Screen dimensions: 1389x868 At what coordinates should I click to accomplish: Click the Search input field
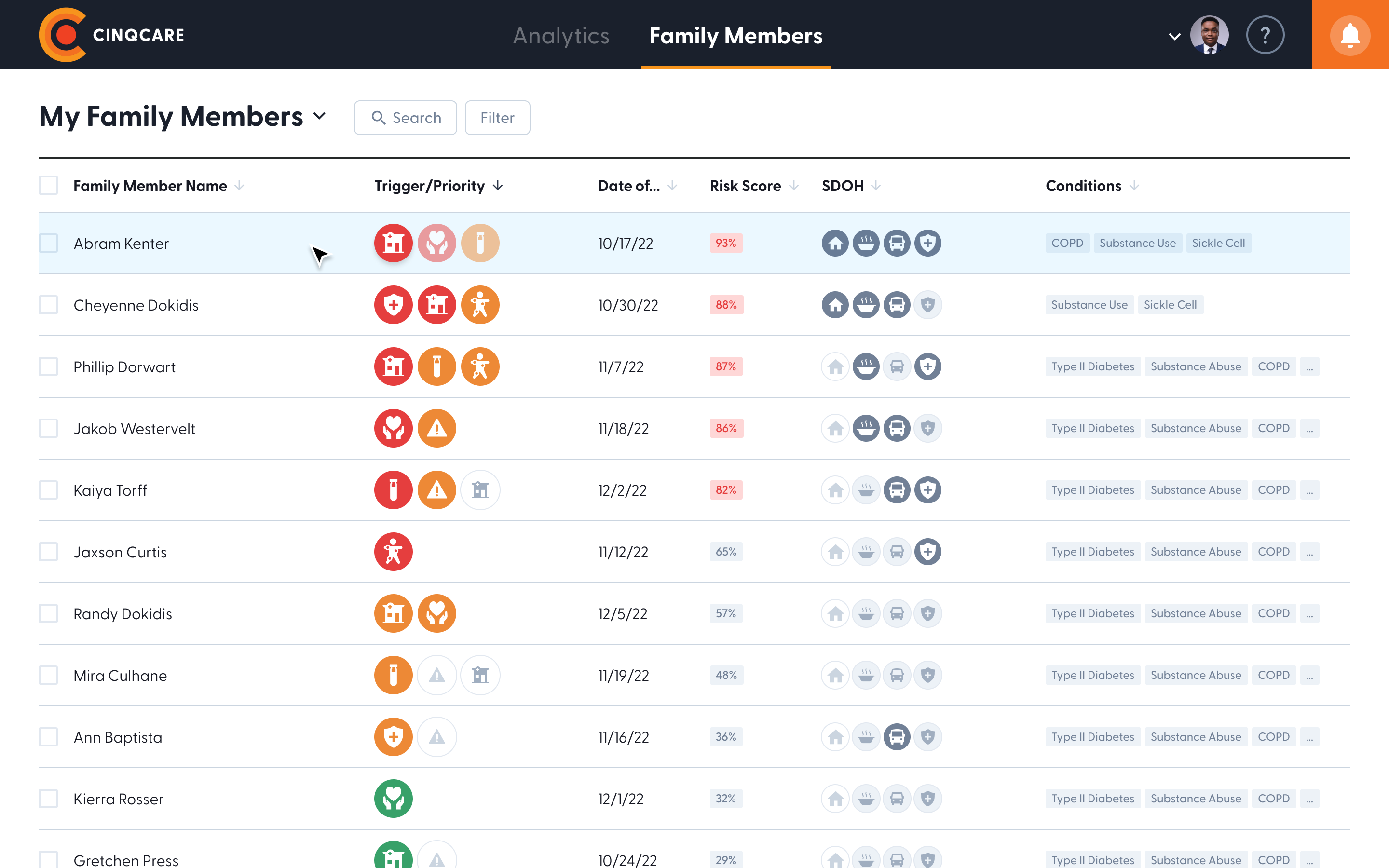point(405,118)
